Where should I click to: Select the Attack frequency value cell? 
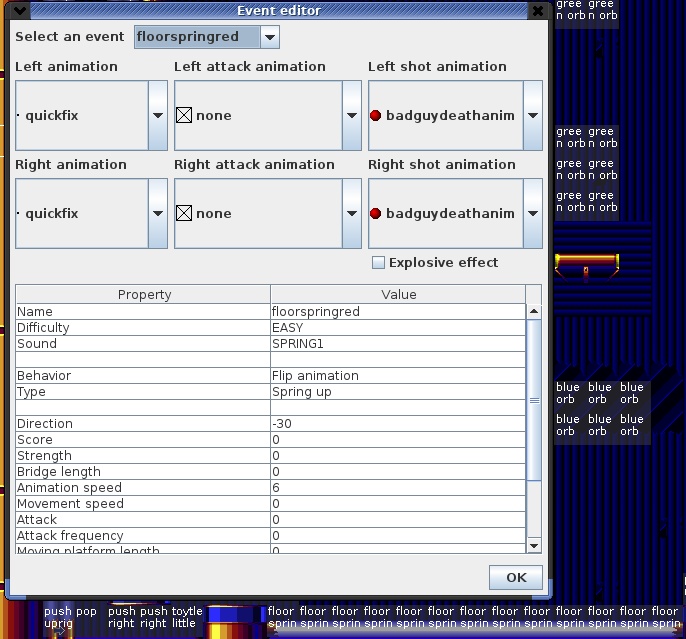click(x=398, y=535)
